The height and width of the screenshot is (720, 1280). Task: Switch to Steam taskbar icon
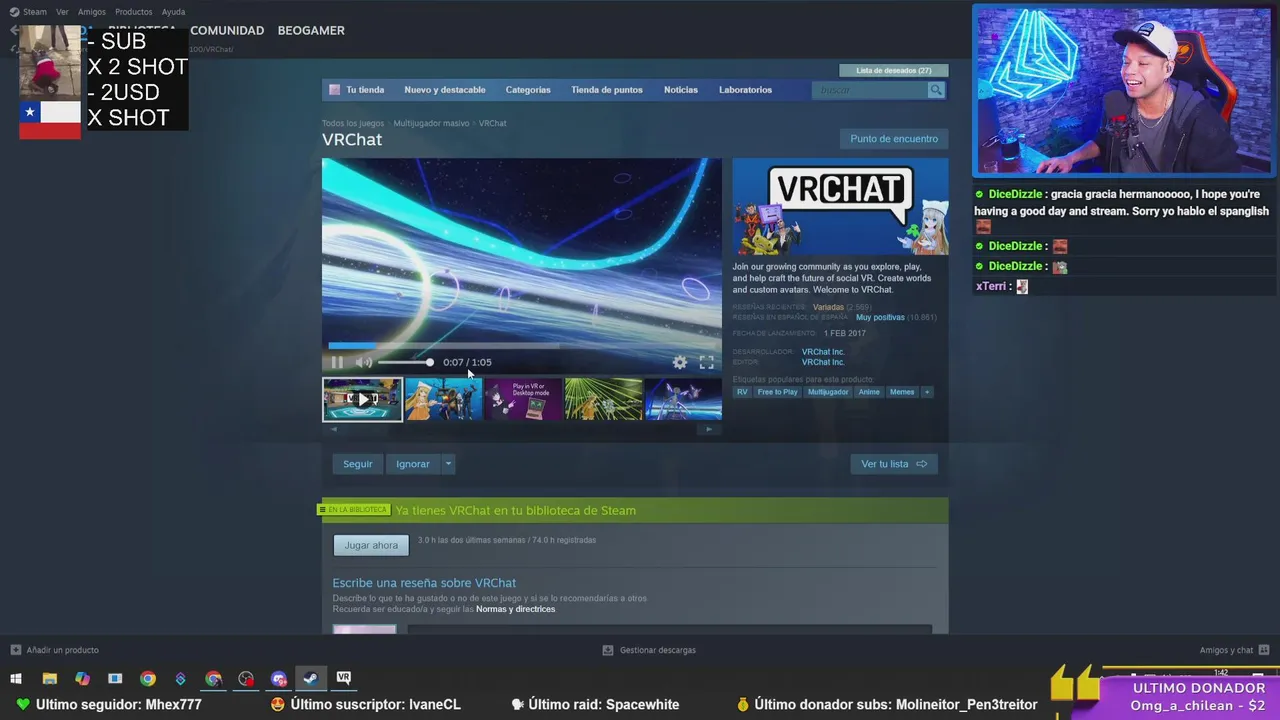[x=311, y=679]
